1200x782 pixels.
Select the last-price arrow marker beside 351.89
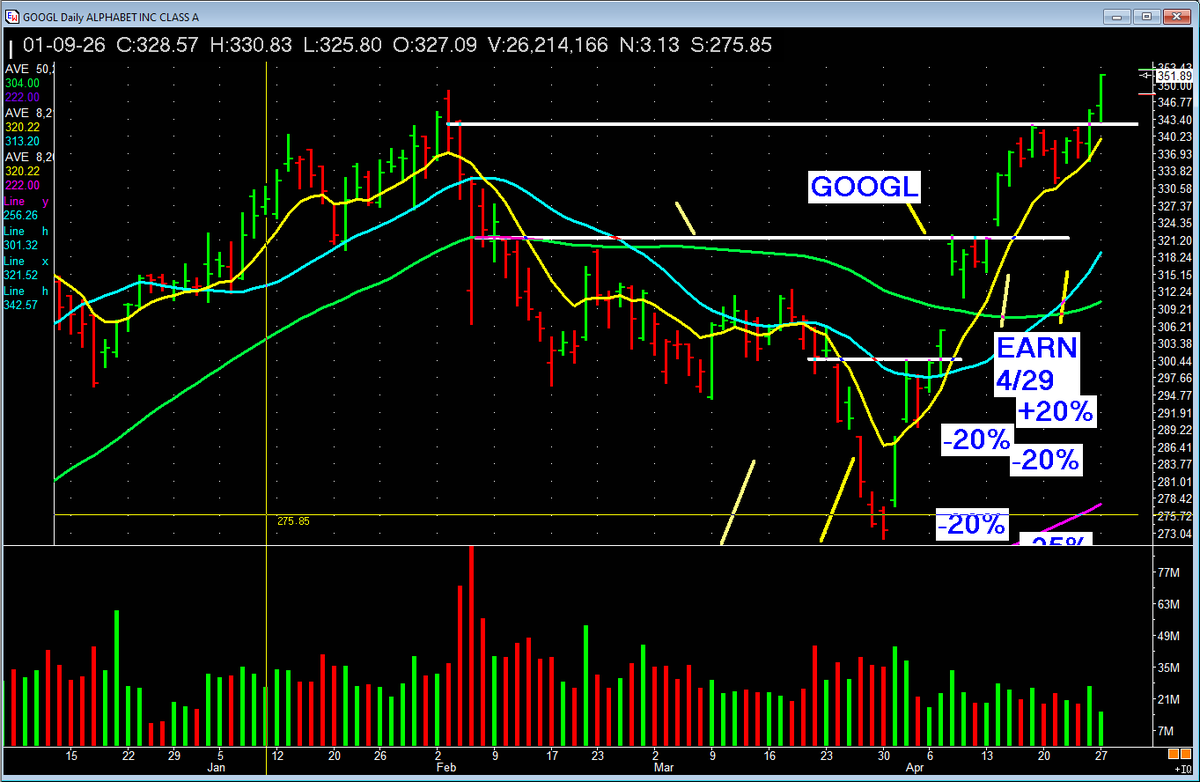pos(1144,74)
